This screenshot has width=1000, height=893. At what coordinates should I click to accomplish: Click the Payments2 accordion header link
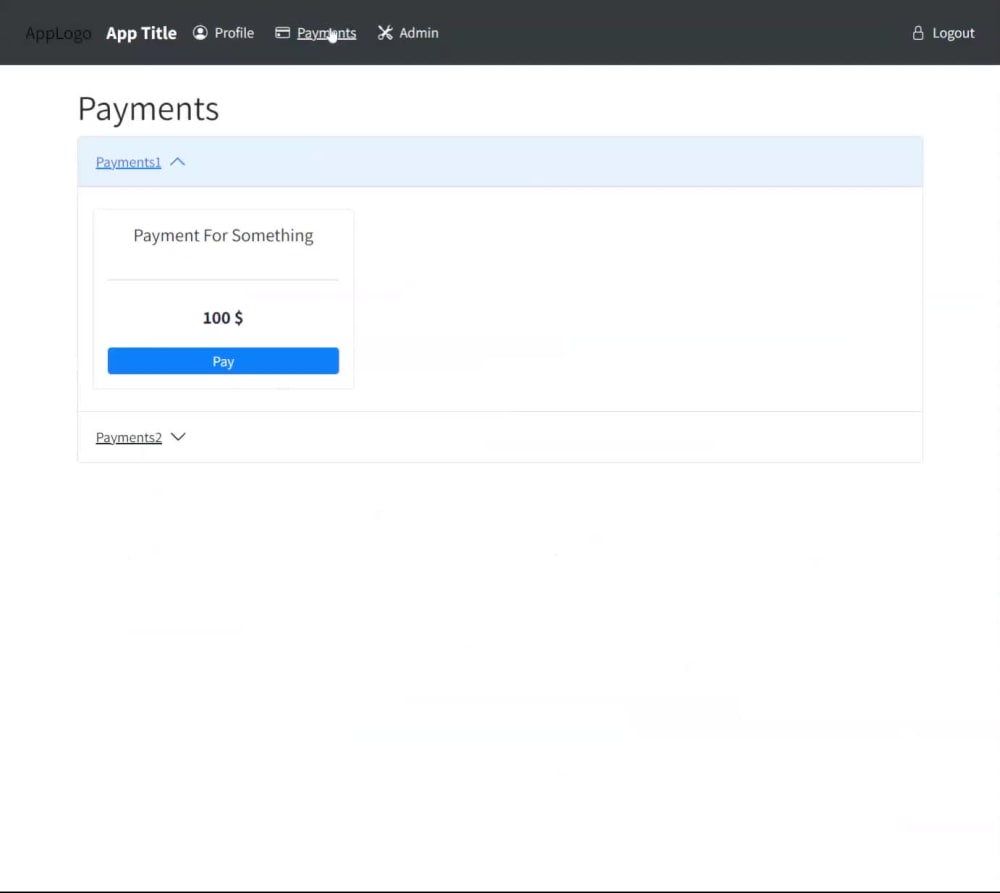pyautogui.click(x=129, y=437)
